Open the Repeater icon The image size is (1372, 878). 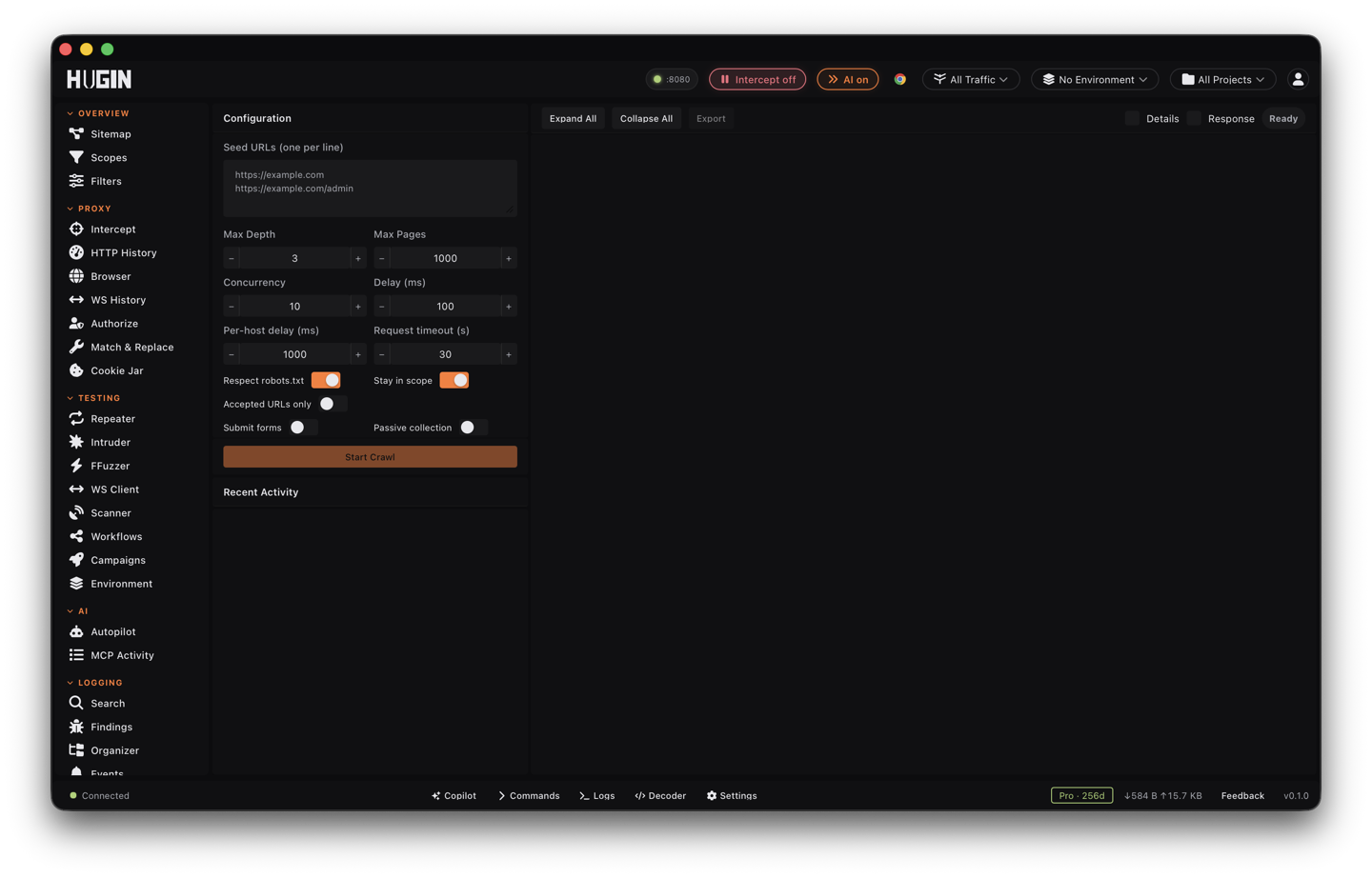(76, 418)
